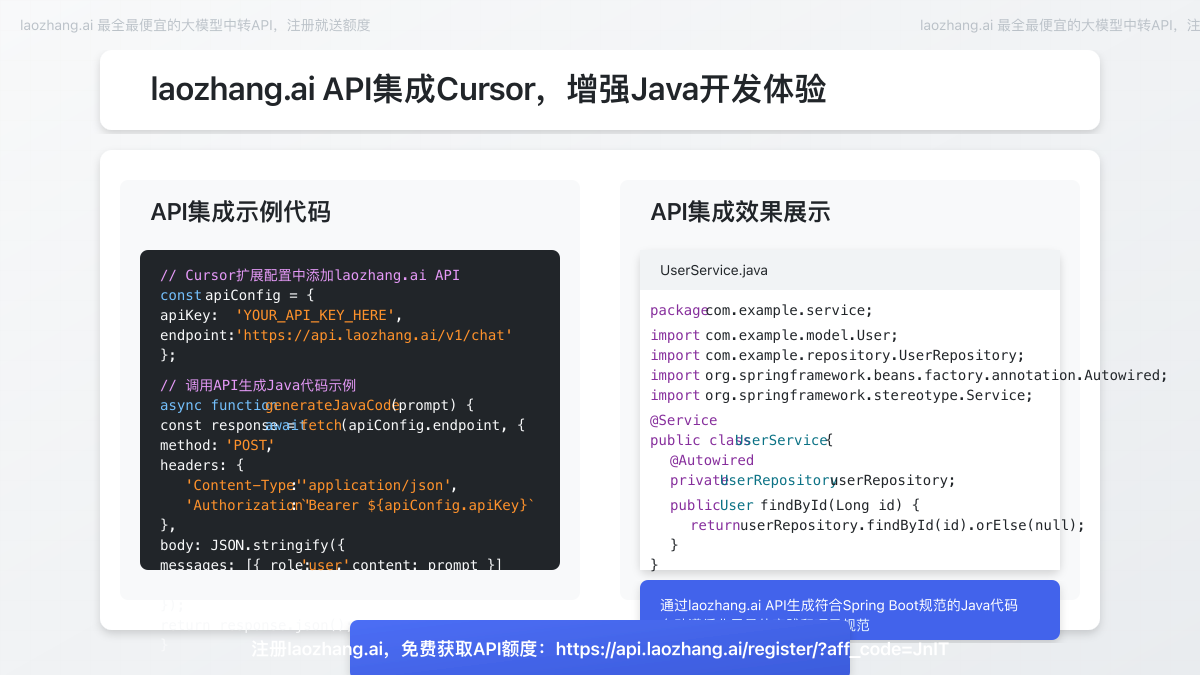Select the endpoint URL 'https://api.laozhang.ai/v1/chat'

pos(373,335)
